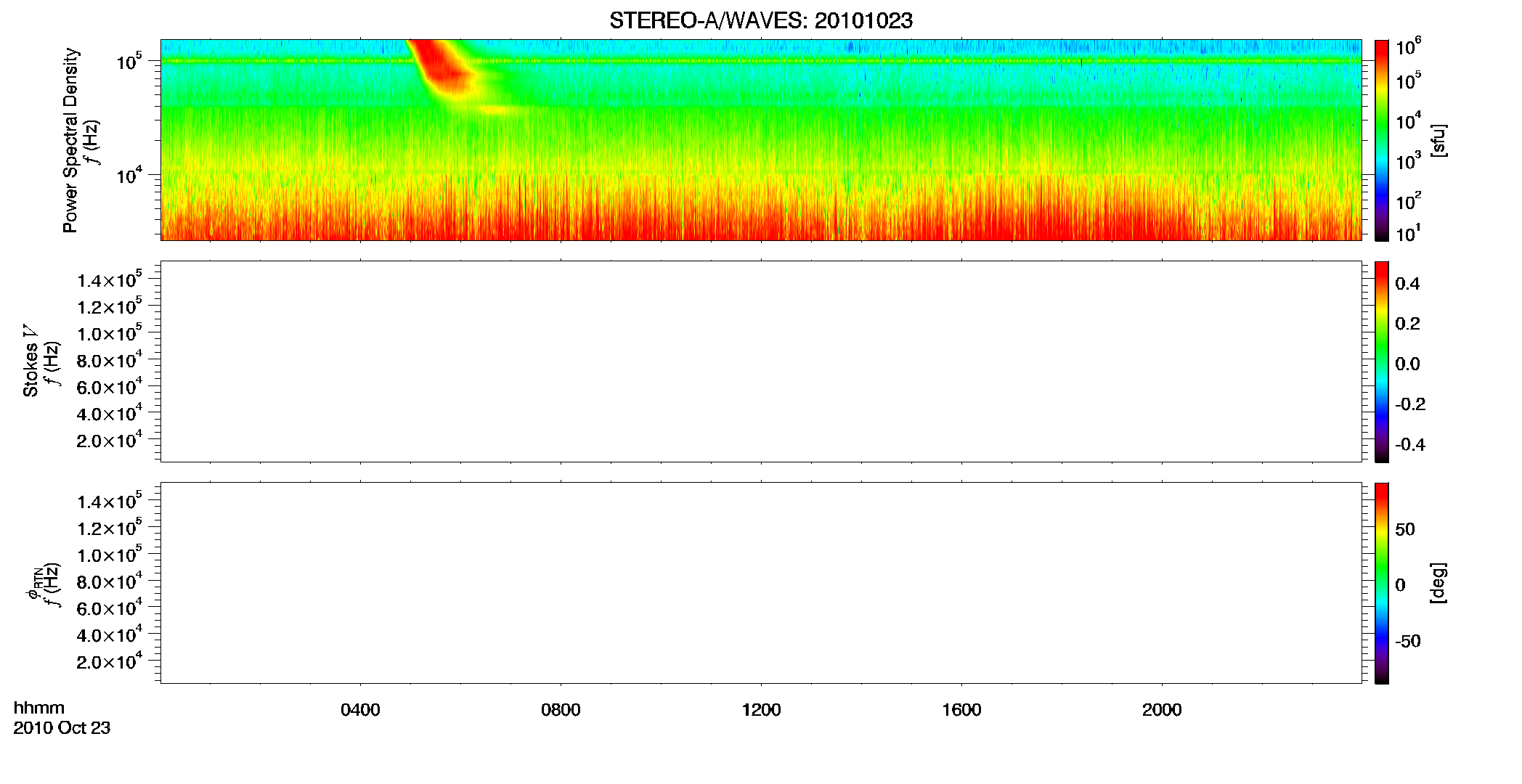Click the 0.0 label on Stokes V colorbar
This screenshot has width=1522, height=784.
click(1407, 364)
